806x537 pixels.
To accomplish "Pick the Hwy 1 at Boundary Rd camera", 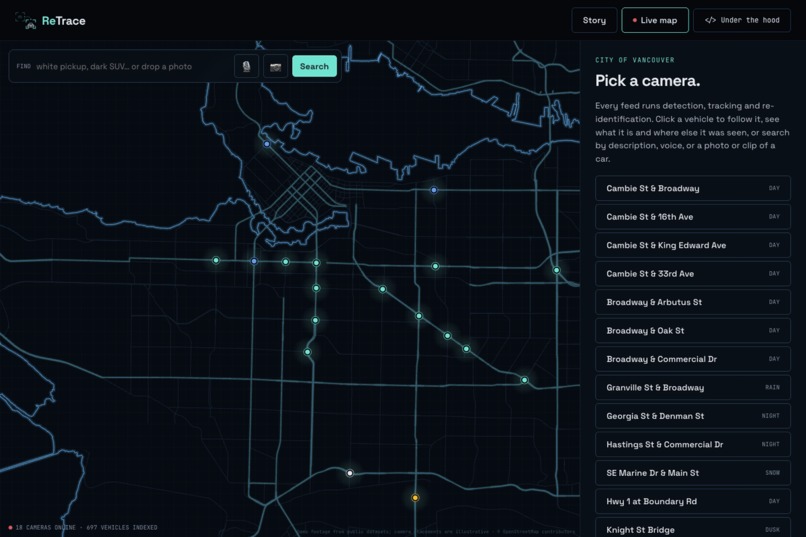I will (692, 502).
